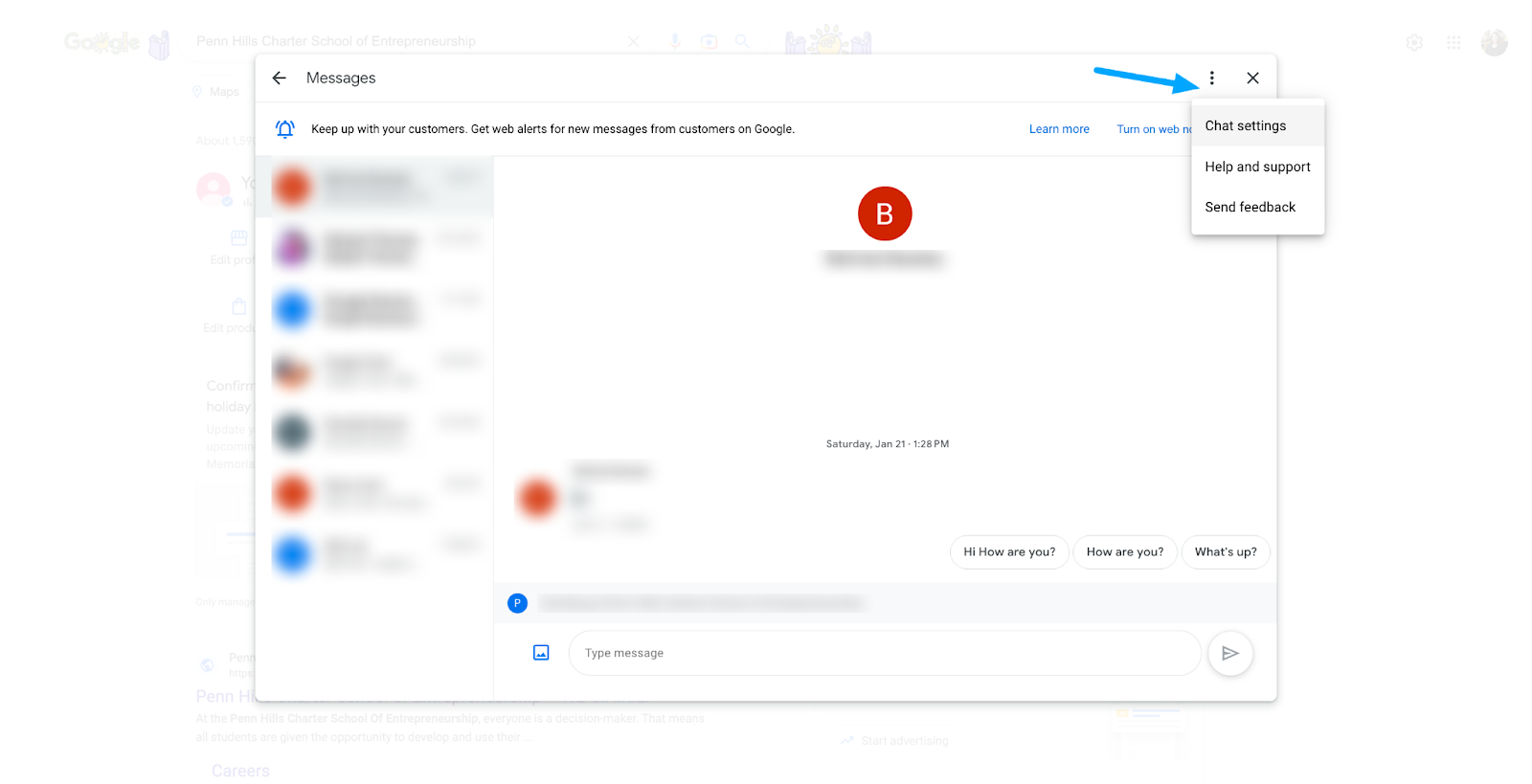Click the red B contact avatar

pyautogui.click(x=885, y=213)
